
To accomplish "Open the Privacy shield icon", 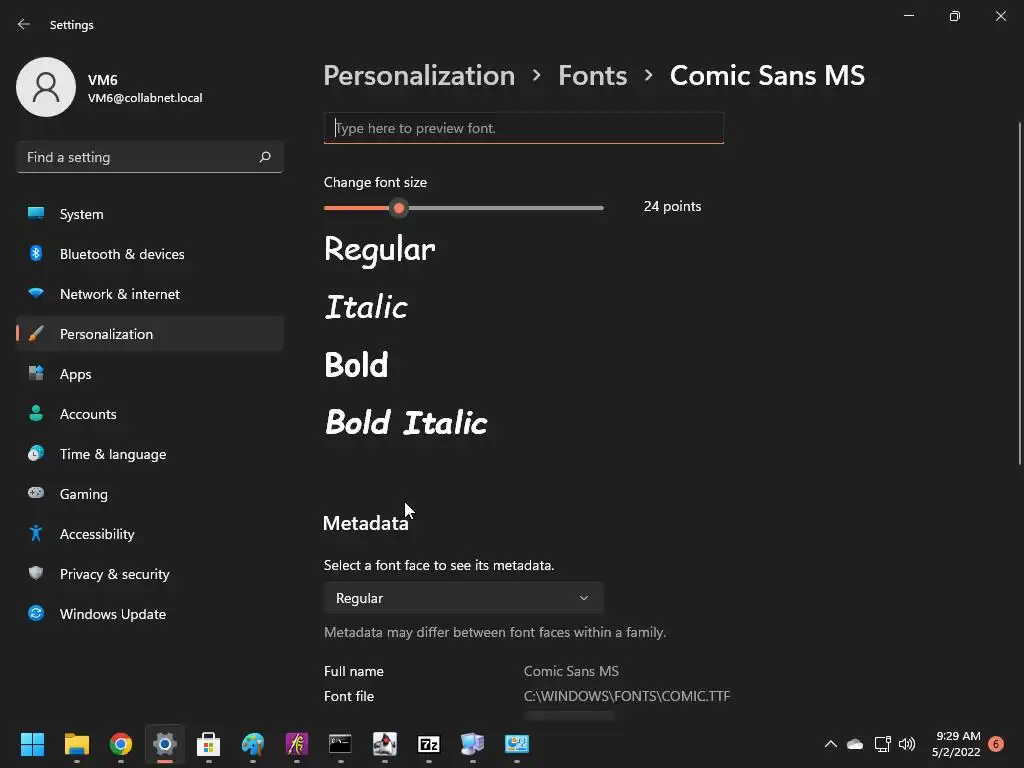I will click(36, 573).
